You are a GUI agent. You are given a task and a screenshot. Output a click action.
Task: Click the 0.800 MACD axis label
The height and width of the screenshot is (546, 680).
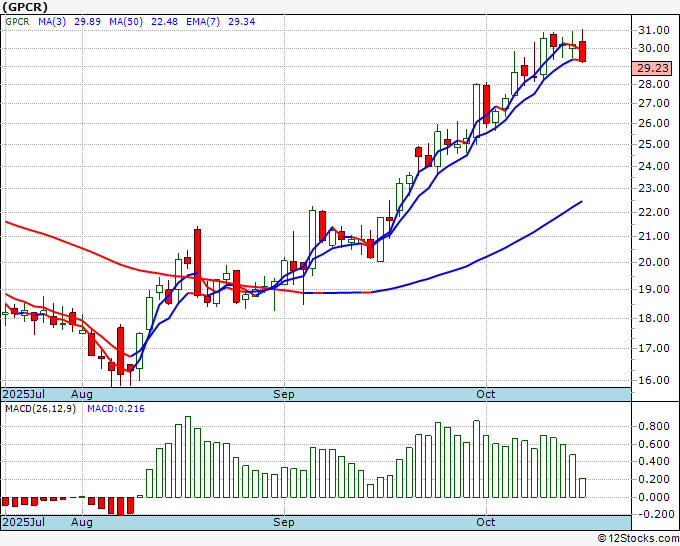pyautogui.click(x=654, y=426)
